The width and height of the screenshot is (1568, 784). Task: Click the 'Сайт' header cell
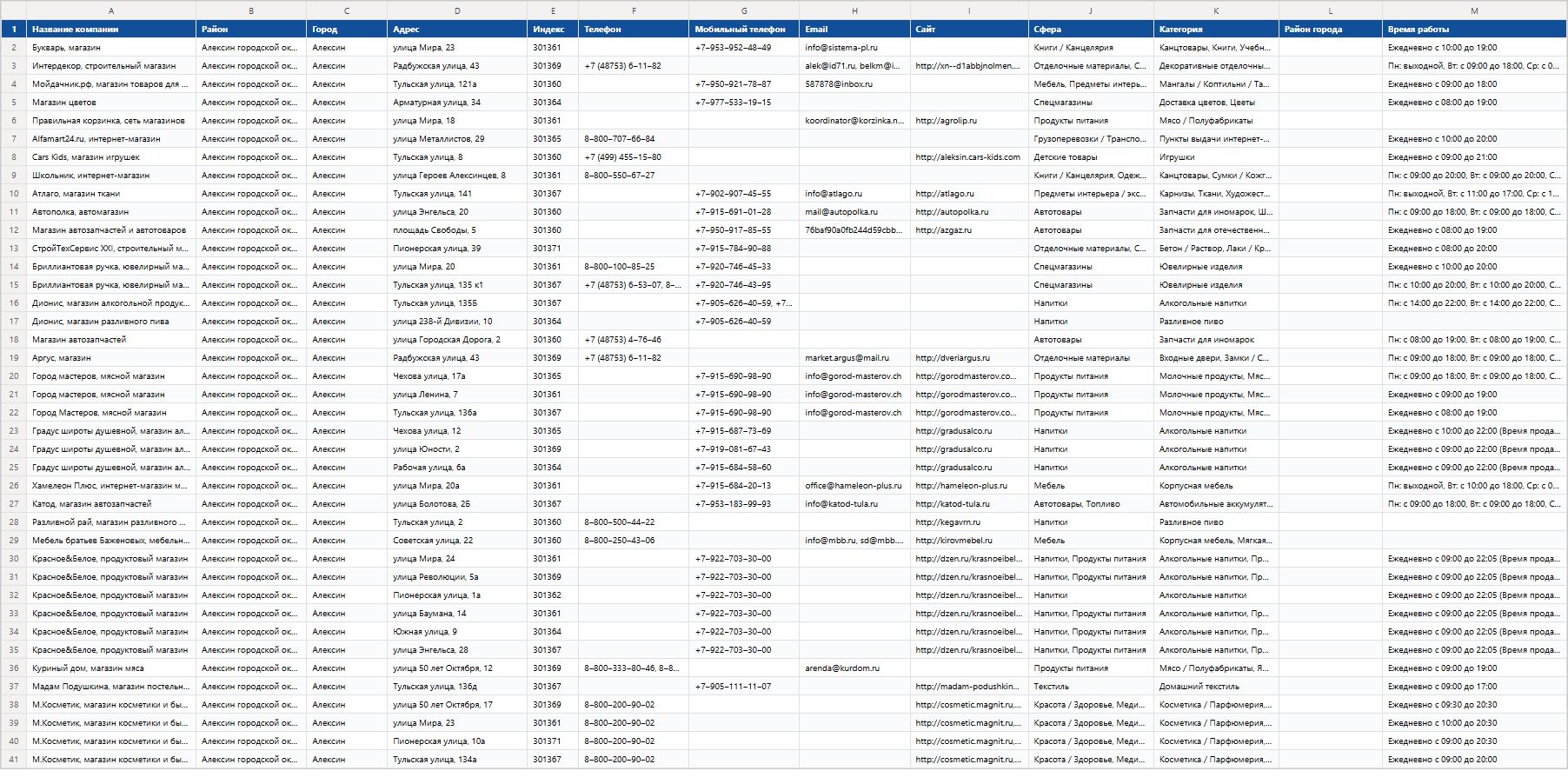coord(969,30)
